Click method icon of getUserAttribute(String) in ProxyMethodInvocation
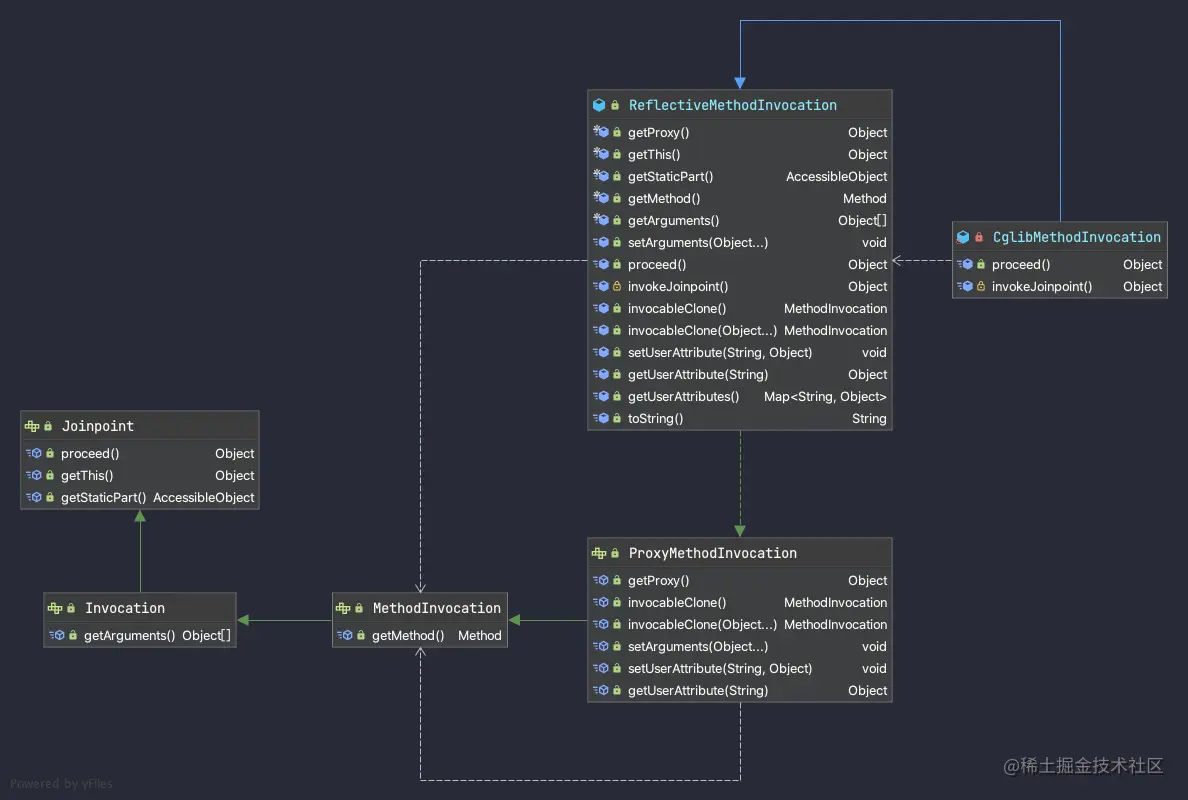Image resolution: width=1188 pixels, height=800 pixels. pyautogui.click(x=601, y=690)
